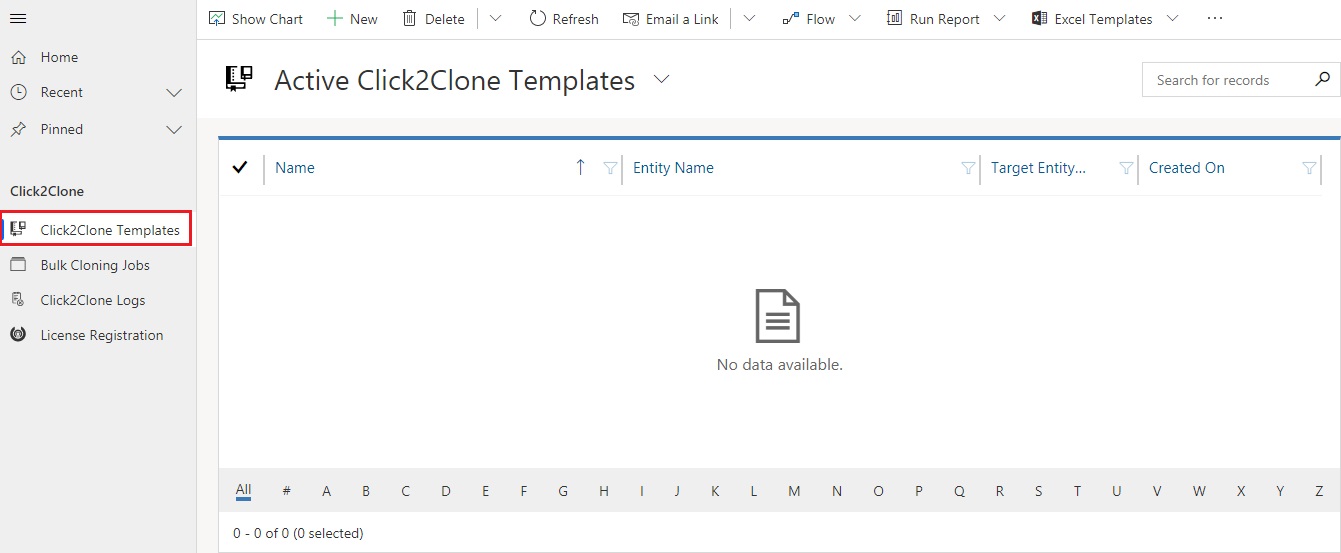Screen dimensions: 1341x553
Task: Click the Refresh circular arrow icon
Action: tap(538, 18)
